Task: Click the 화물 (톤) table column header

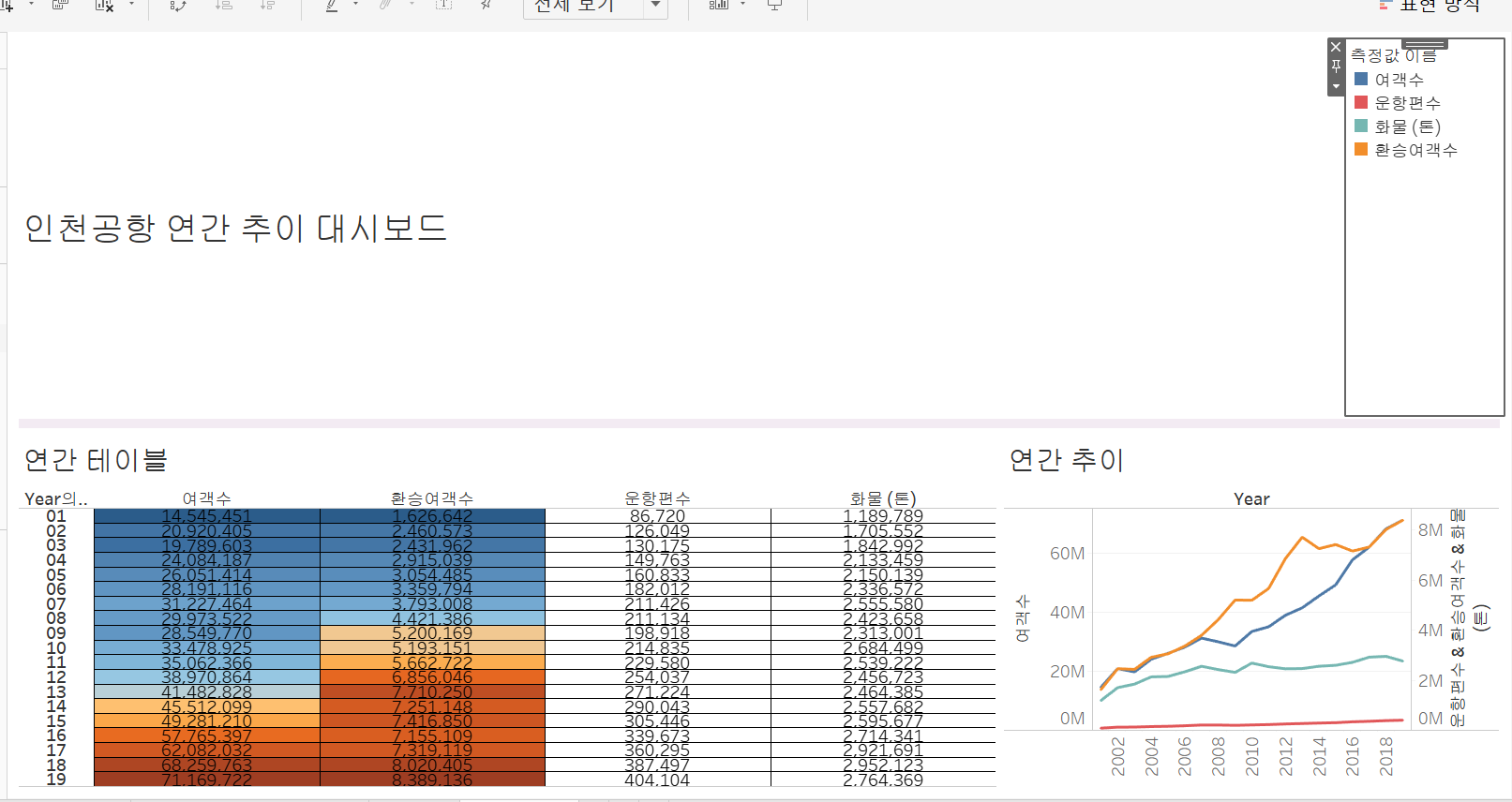Action: pos(883,499)
